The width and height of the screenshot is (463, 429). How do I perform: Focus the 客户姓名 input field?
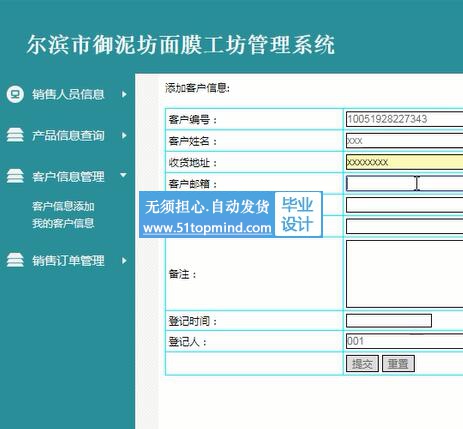tap(404, 141)
